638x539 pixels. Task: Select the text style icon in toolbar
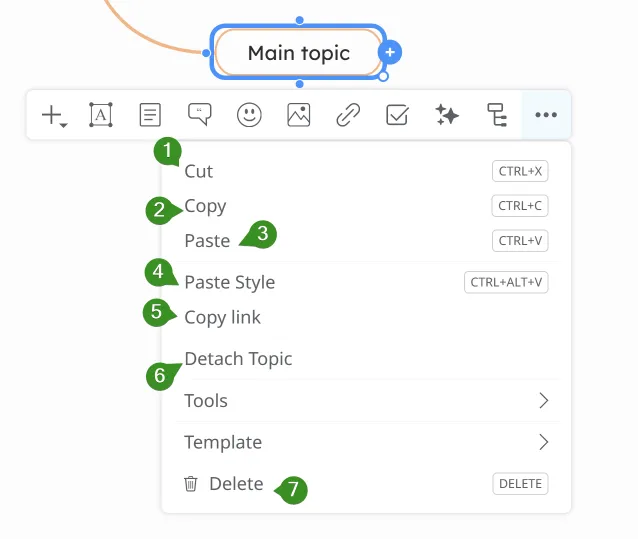tap(101, 115)
